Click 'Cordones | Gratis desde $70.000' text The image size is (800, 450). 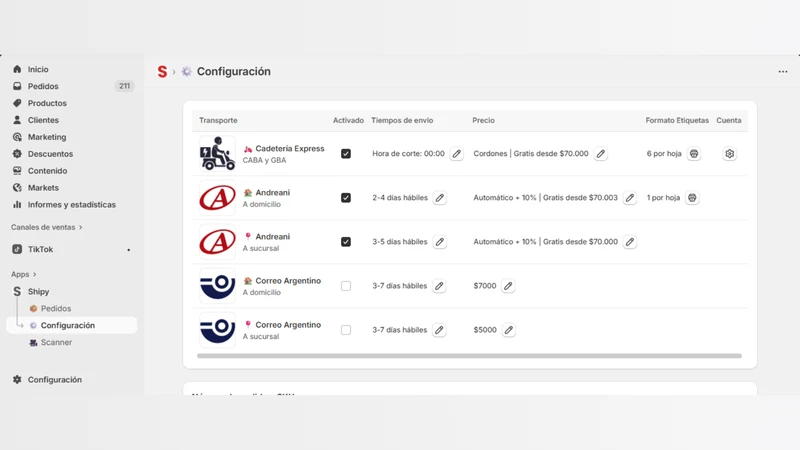click(x=531, y=154)
